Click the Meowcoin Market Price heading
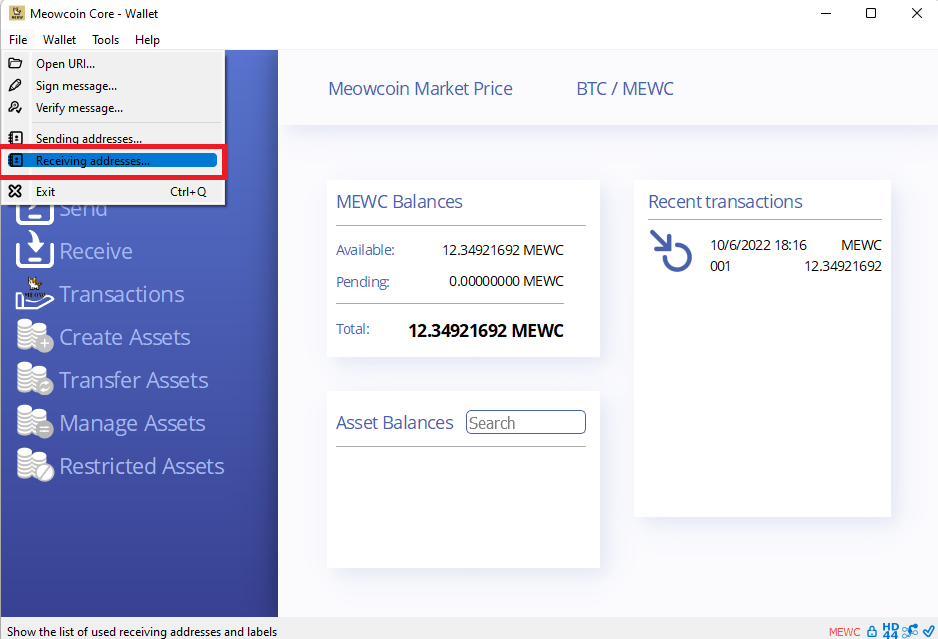This screenshot has width=938, height=639. (421, 89)
